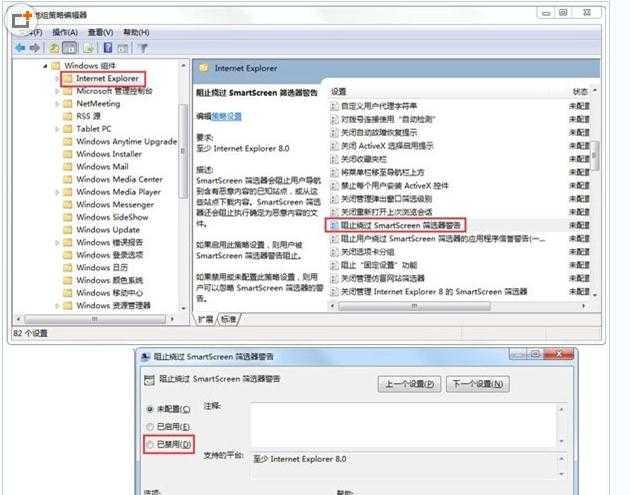Select the 关闭重新打开上次浏览会话 row
630x495 pixels.
pos(459,212)
